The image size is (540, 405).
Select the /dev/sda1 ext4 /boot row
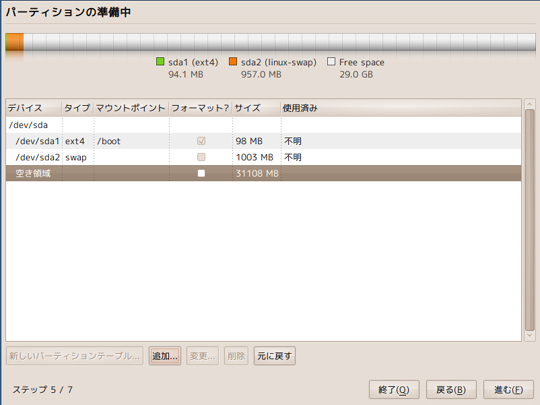[x=263, y=141]
